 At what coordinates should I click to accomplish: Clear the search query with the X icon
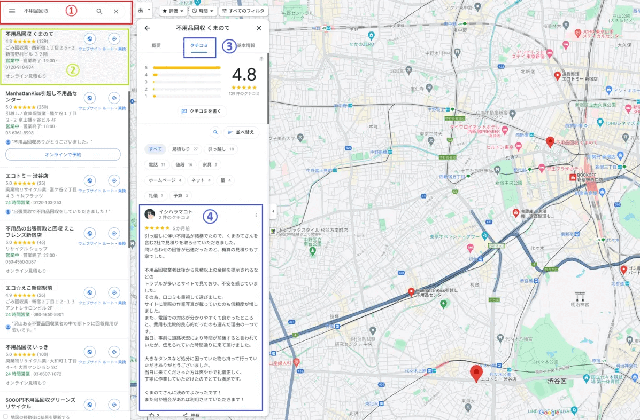pyautogui.click(x=116, y=11)
